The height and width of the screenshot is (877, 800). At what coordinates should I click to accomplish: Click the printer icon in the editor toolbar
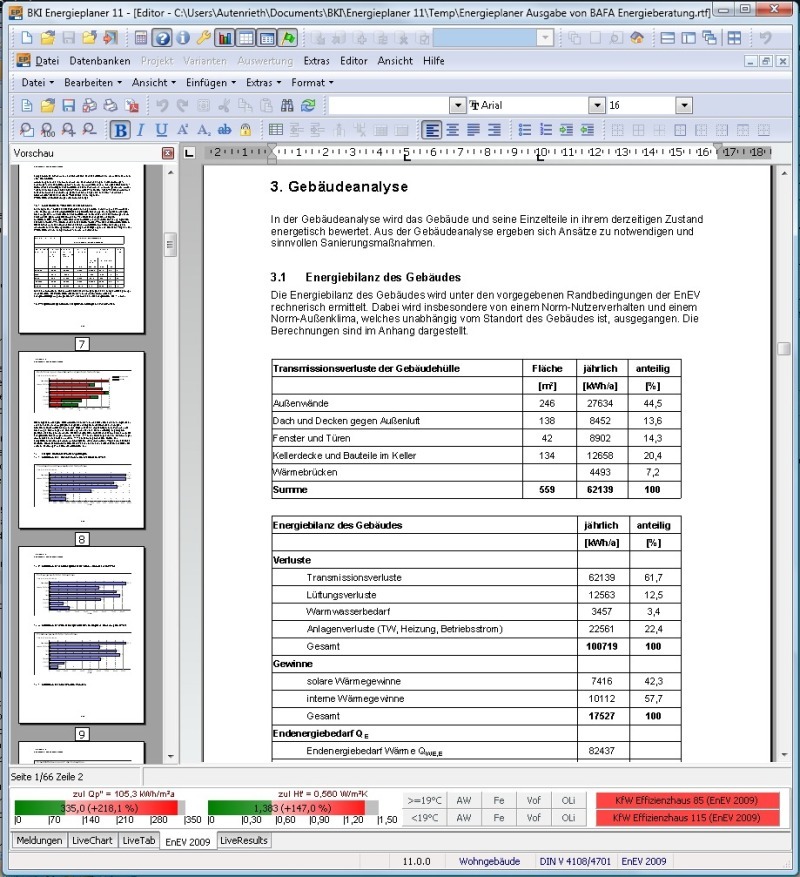point(111,105)
